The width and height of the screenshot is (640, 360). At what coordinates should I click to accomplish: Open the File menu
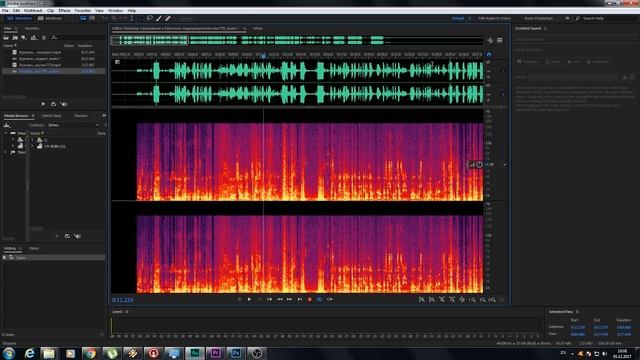(x=5, y=11)
